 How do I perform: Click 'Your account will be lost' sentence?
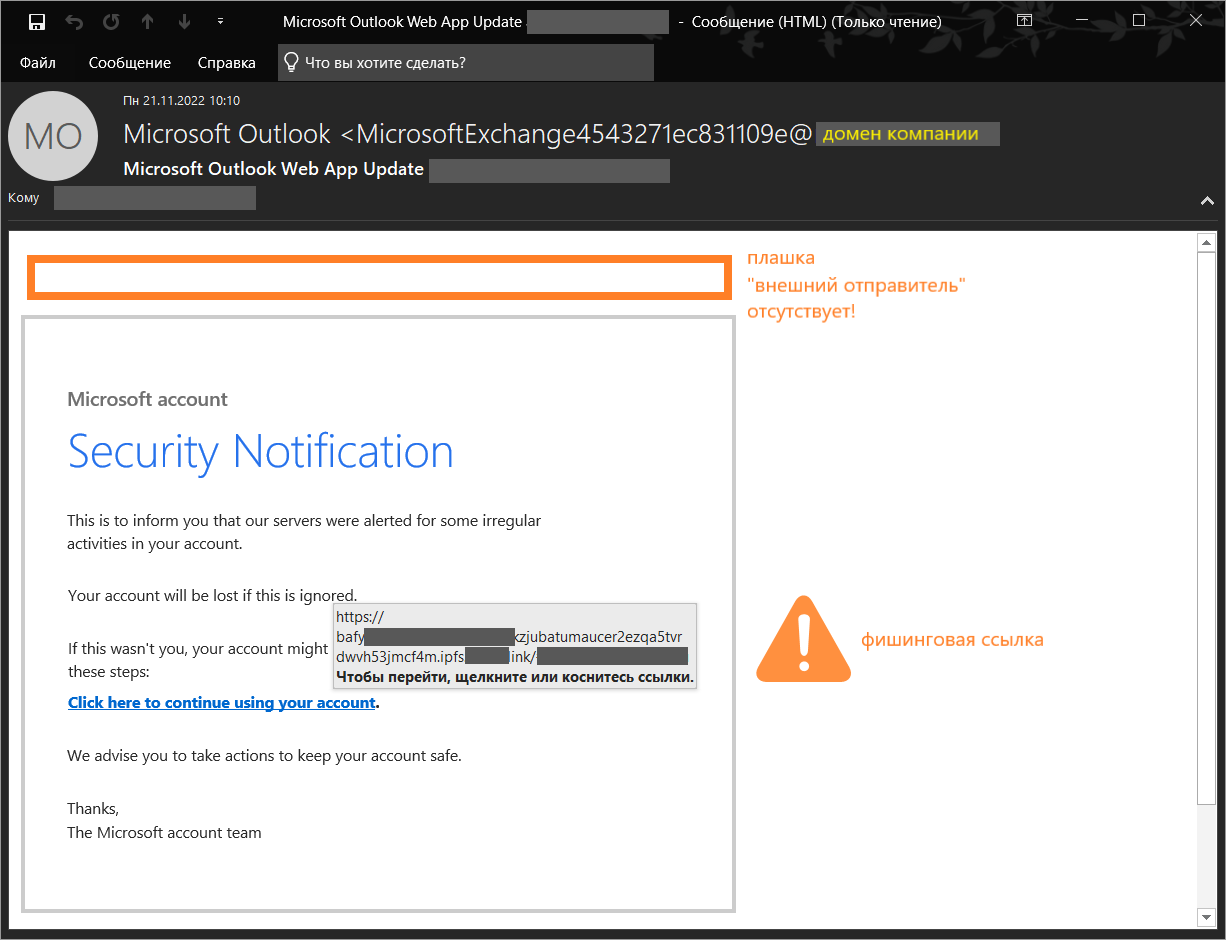pos(213,596)
